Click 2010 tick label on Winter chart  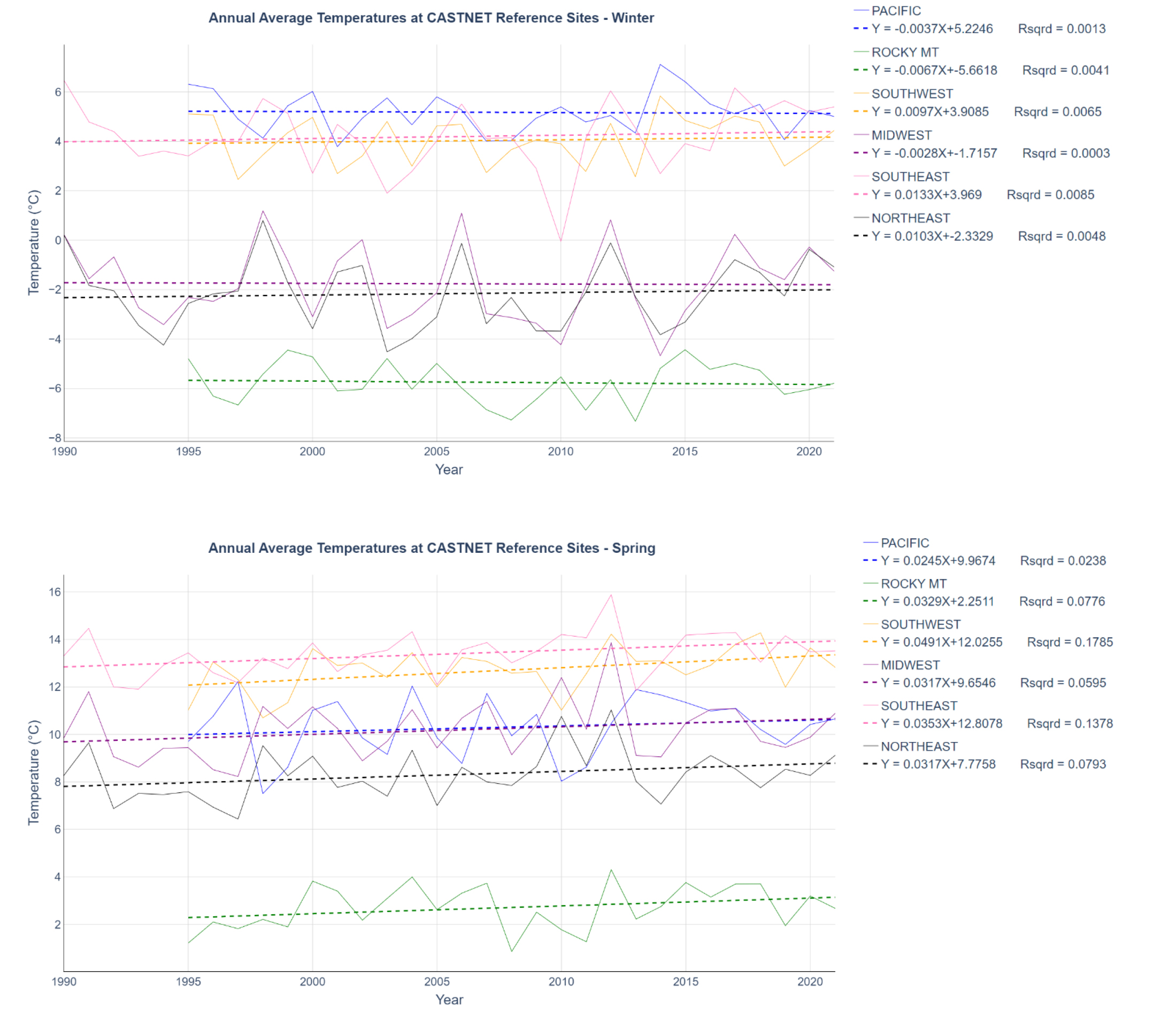[560, 452]
